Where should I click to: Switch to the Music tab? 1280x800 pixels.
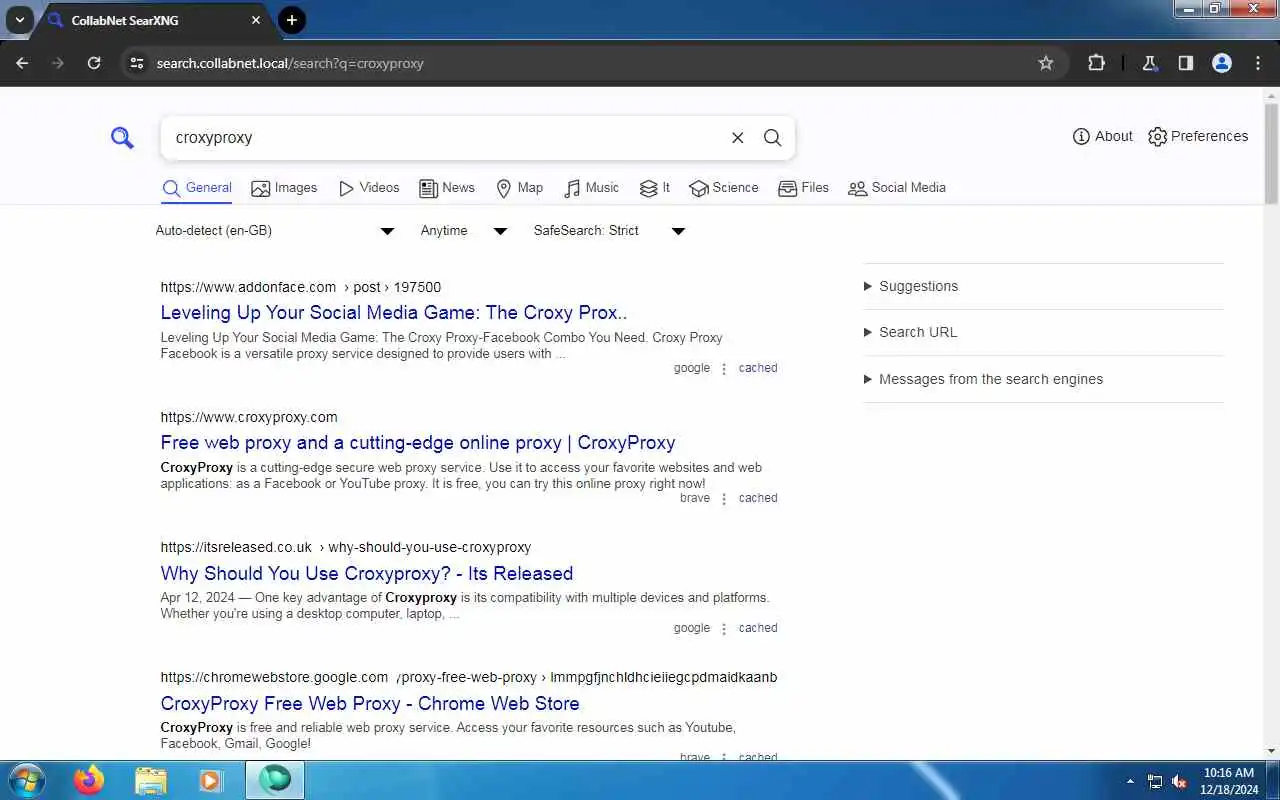coord(591,188)
